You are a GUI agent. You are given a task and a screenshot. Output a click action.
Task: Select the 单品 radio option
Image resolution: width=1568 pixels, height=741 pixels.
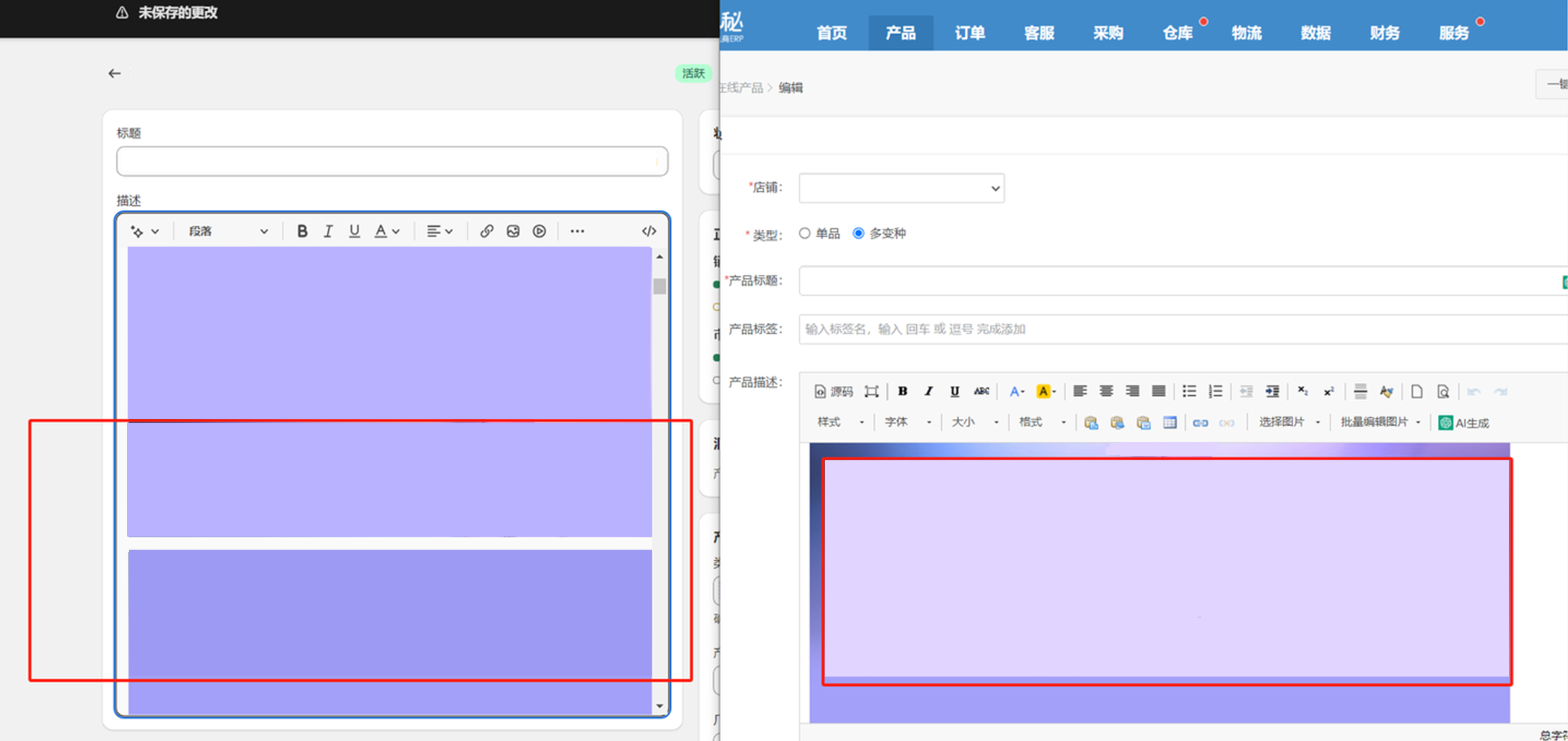[804, 233]
